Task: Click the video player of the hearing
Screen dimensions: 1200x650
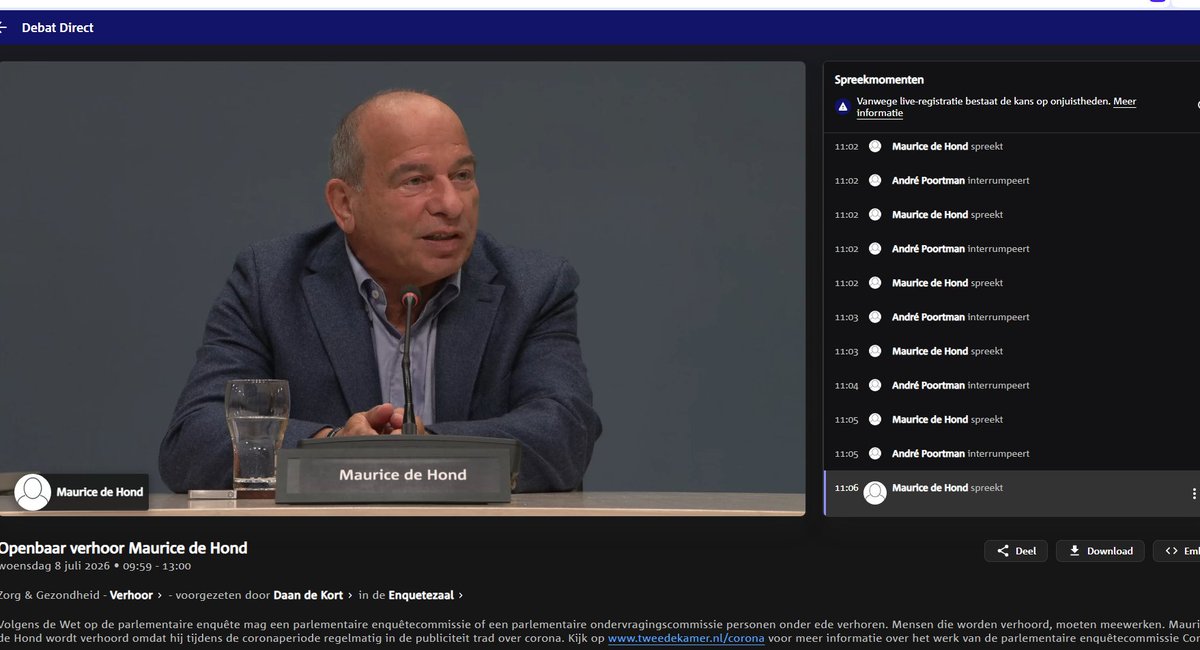Action: pyautogui.click(x=402, y=288)
